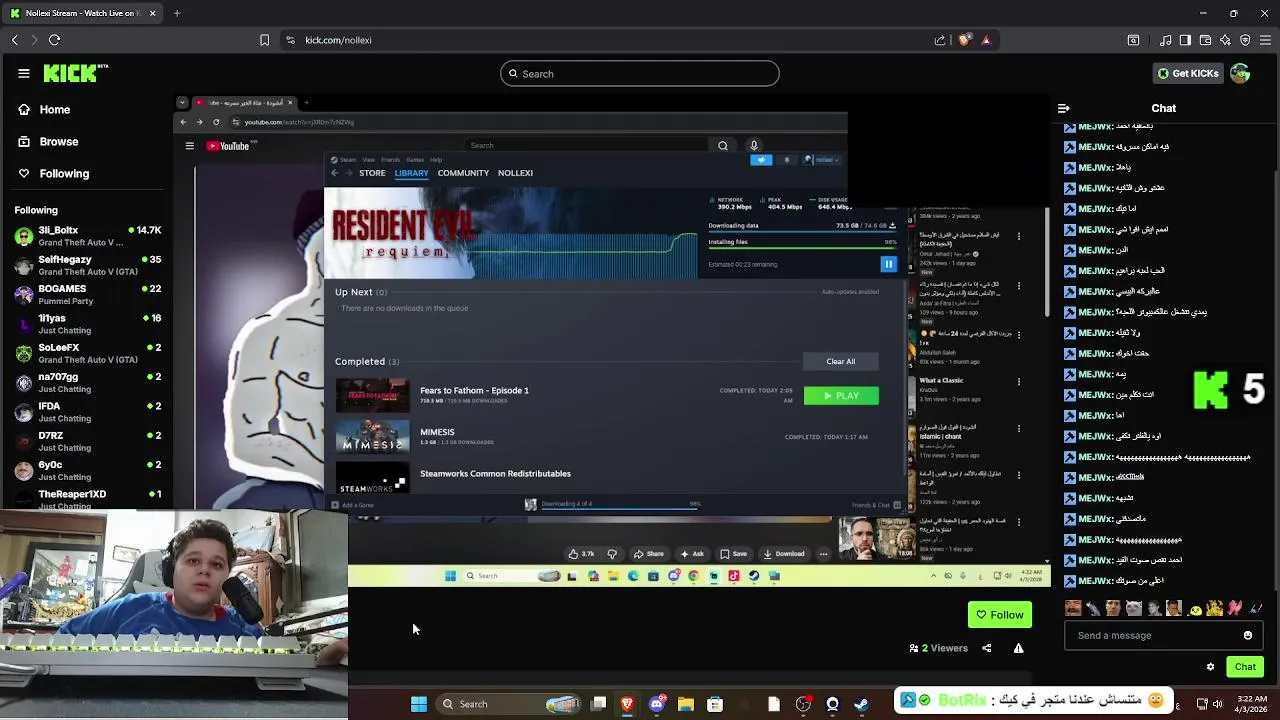1280x720 pixels.
Task: Open the browser playlist music icon
Action: (x=1165, y=40)
